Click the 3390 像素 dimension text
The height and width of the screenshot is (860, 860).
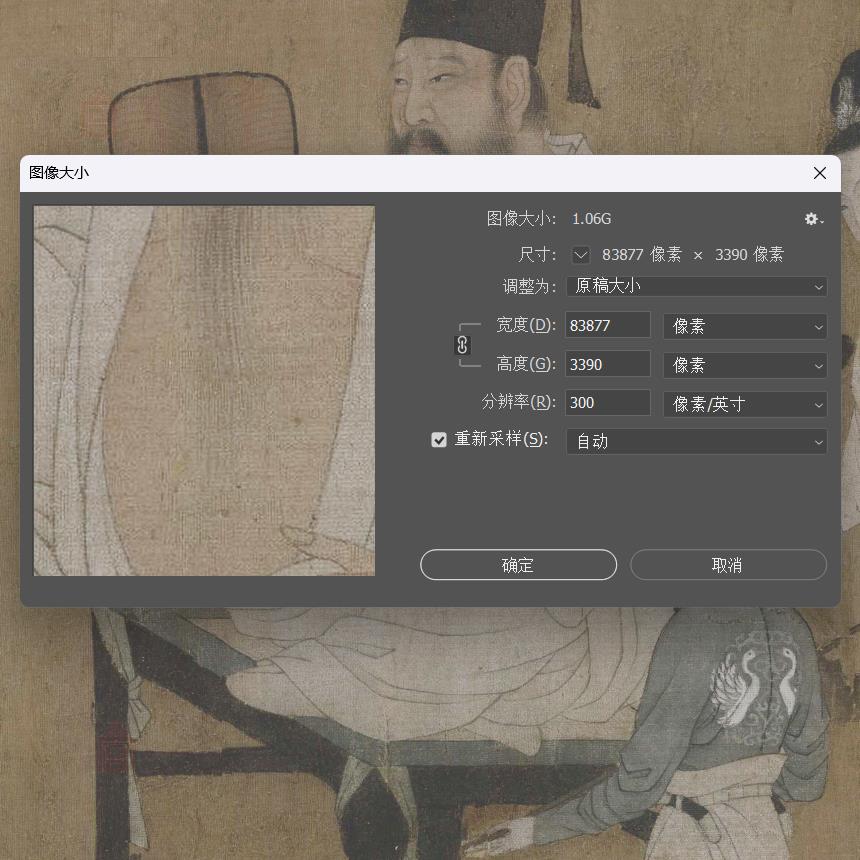point(749,254)
